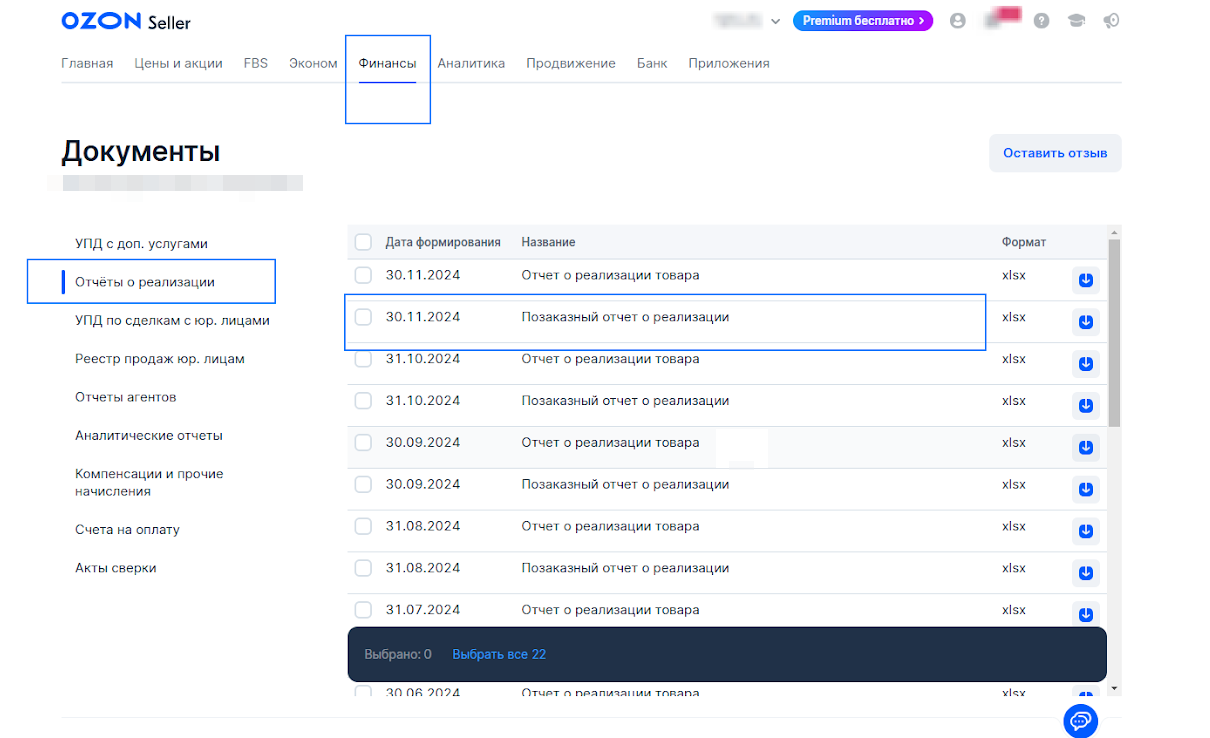Open Акты сверки in the sidebar
Image resolution: width=1210 pixels, height=738 pixels.
tap(116, 568)
